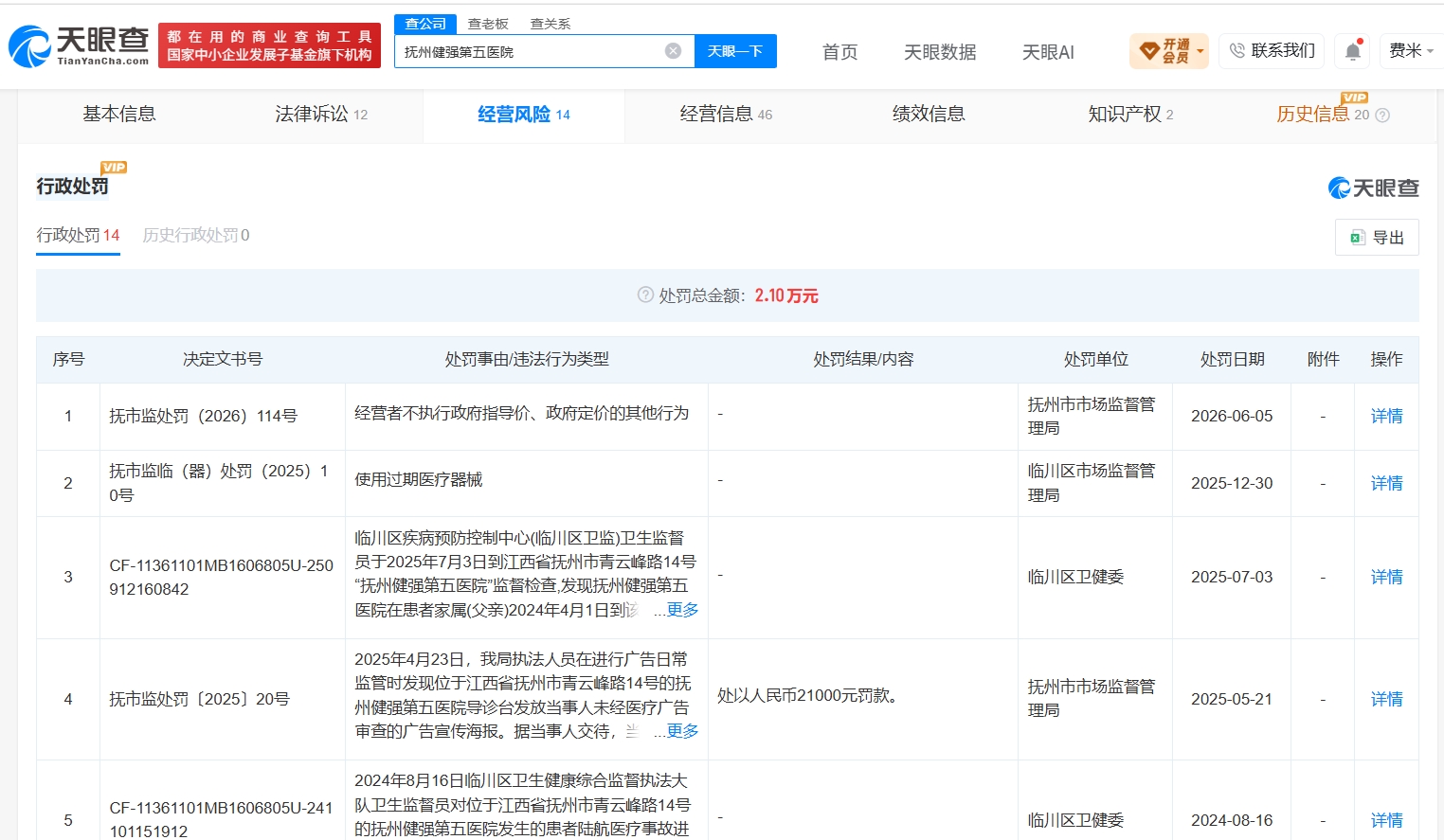Open the 知识产权 tab
Viewport: 1444px width, 840px height.
[1130, 115]
